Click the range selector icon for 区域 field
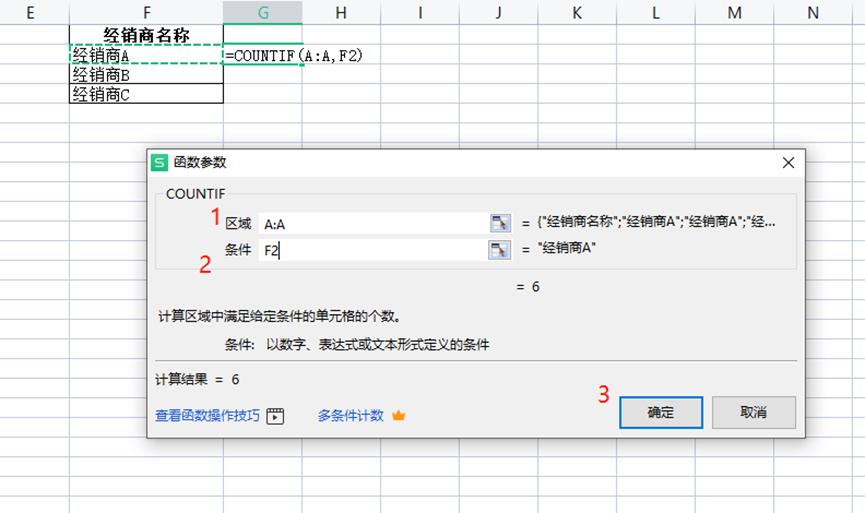865x513 pixels. 500,223
